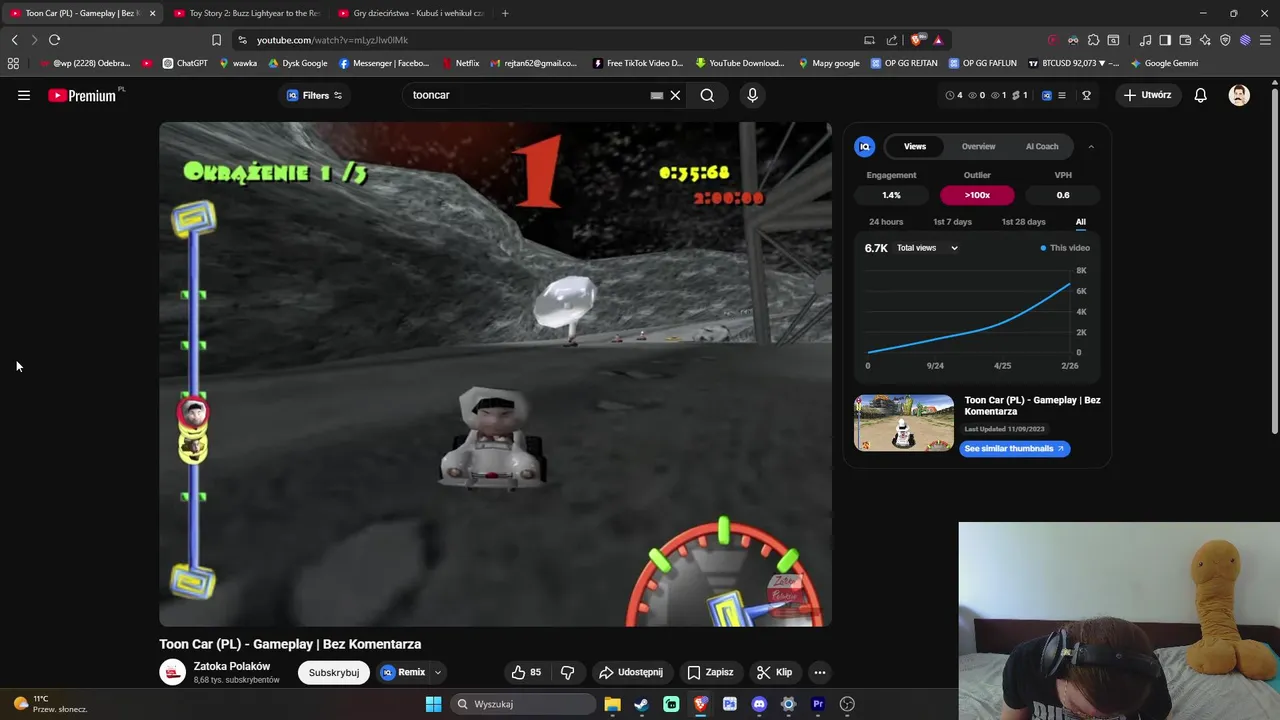Open the Windows Start menu
This screenshot has width=1280, height=720.
coord(433,704)
